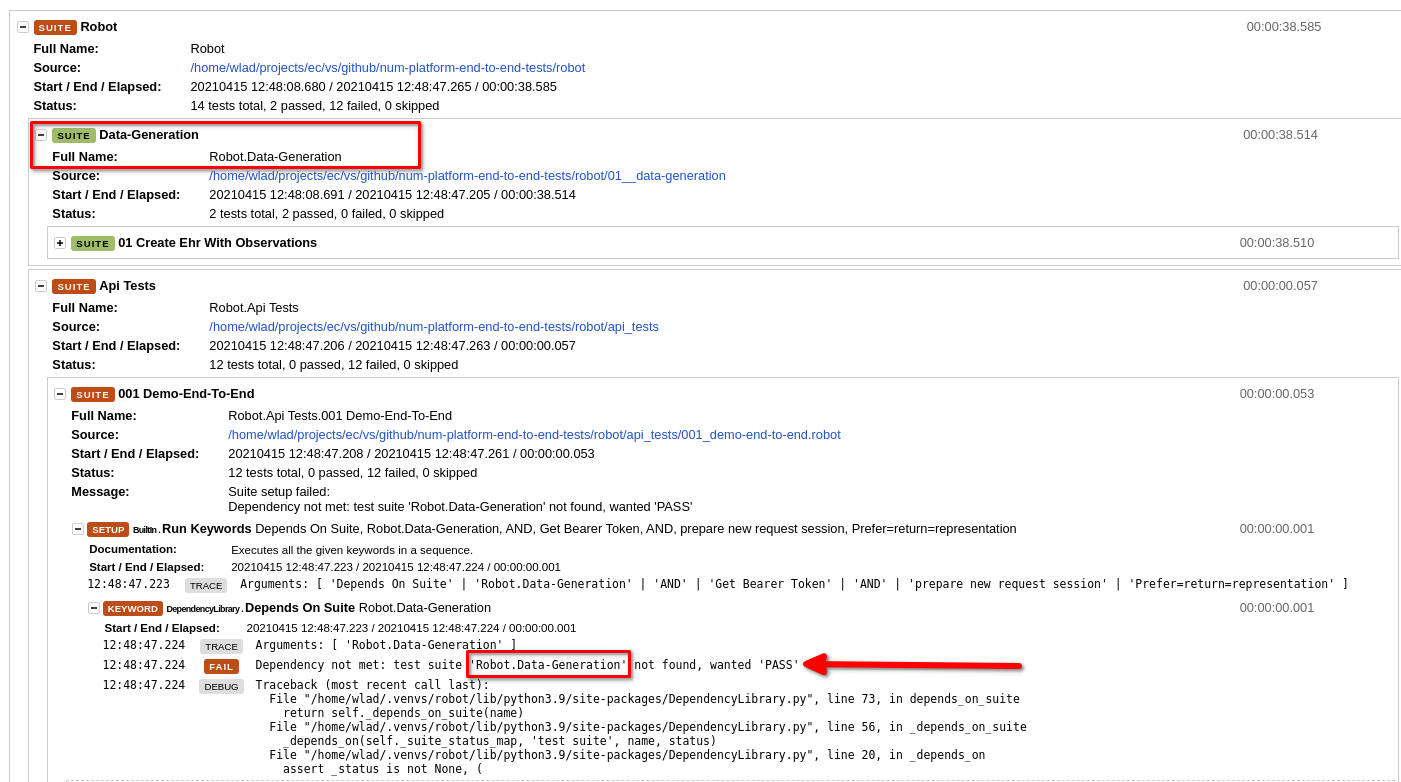Collapse the Api Tests suite
The image size is (1401, 782).
(x=41, y=285)
